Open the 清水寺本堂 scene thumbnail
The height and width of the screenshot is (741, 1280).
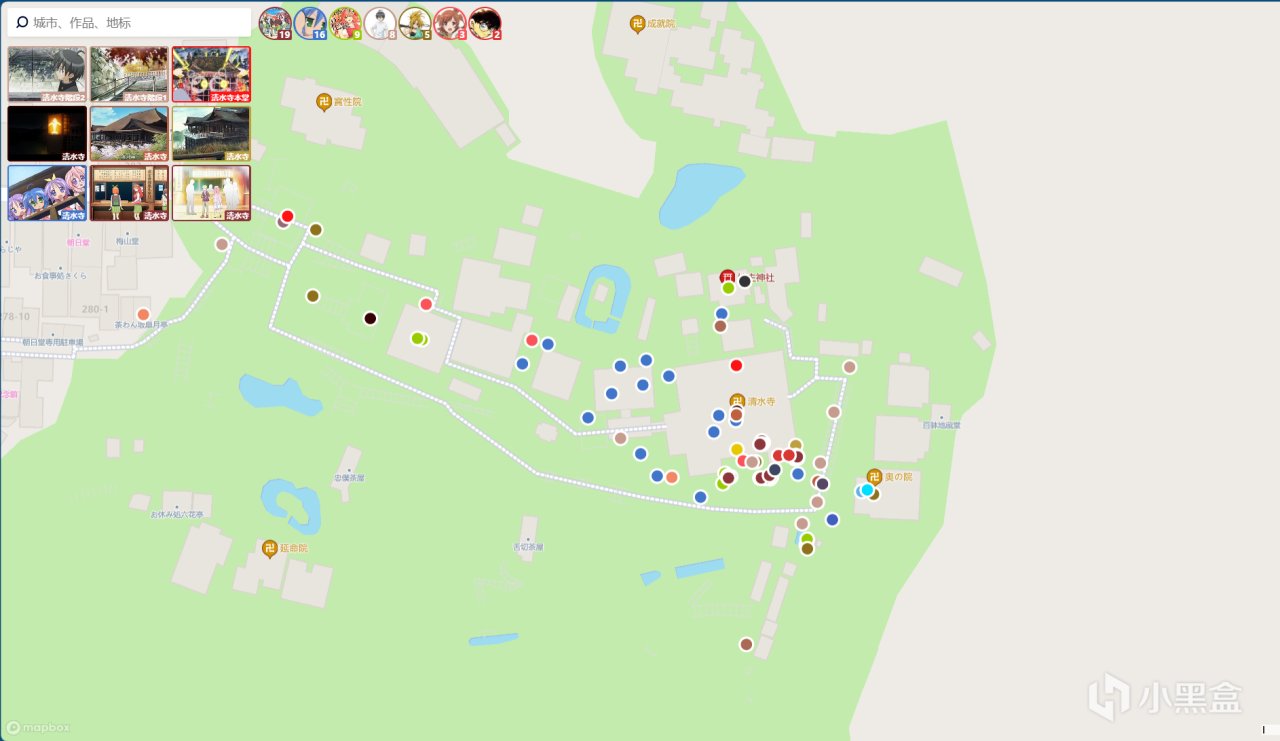click(211, 74)
